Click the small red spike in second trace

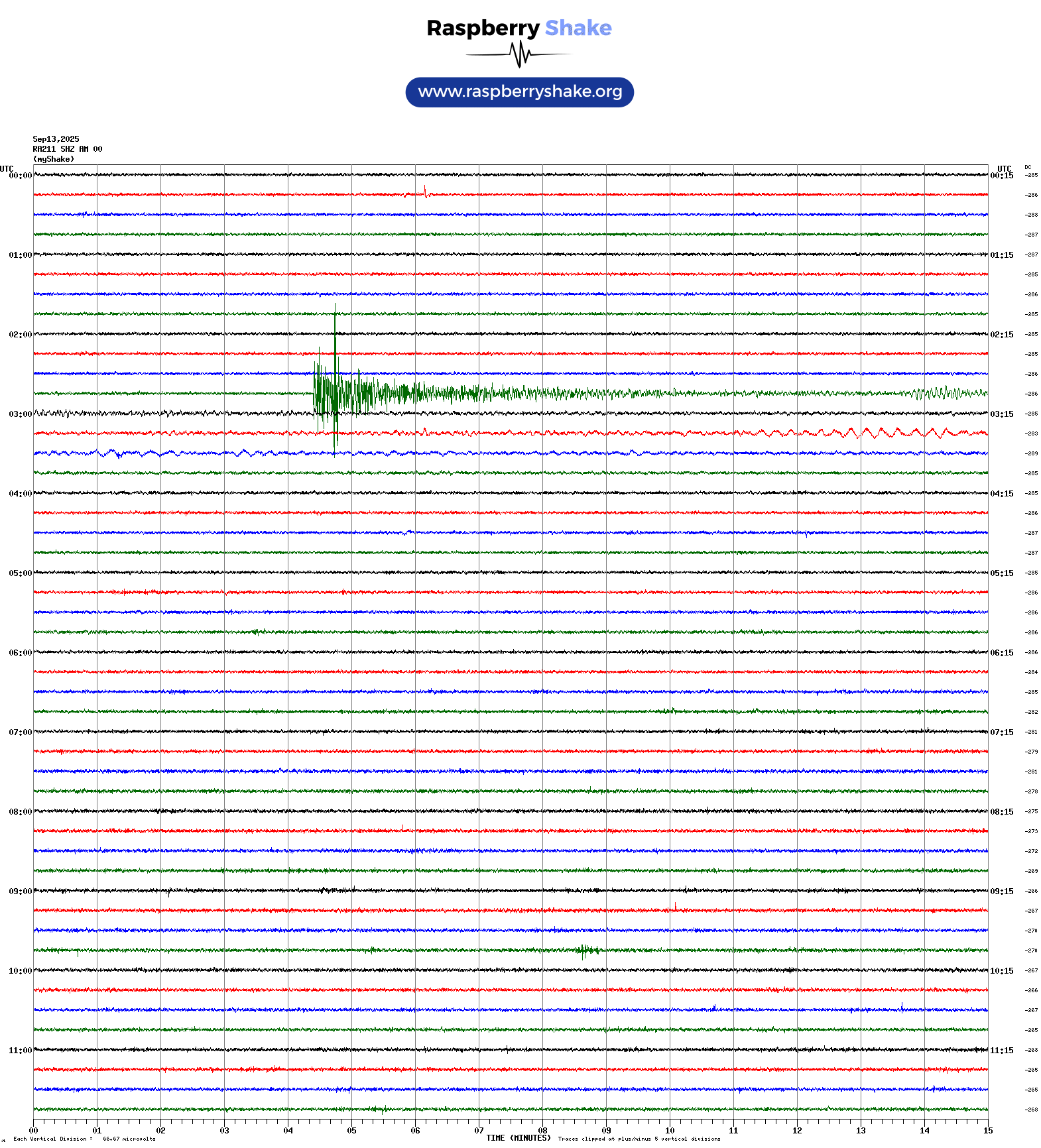coord(424,192)
